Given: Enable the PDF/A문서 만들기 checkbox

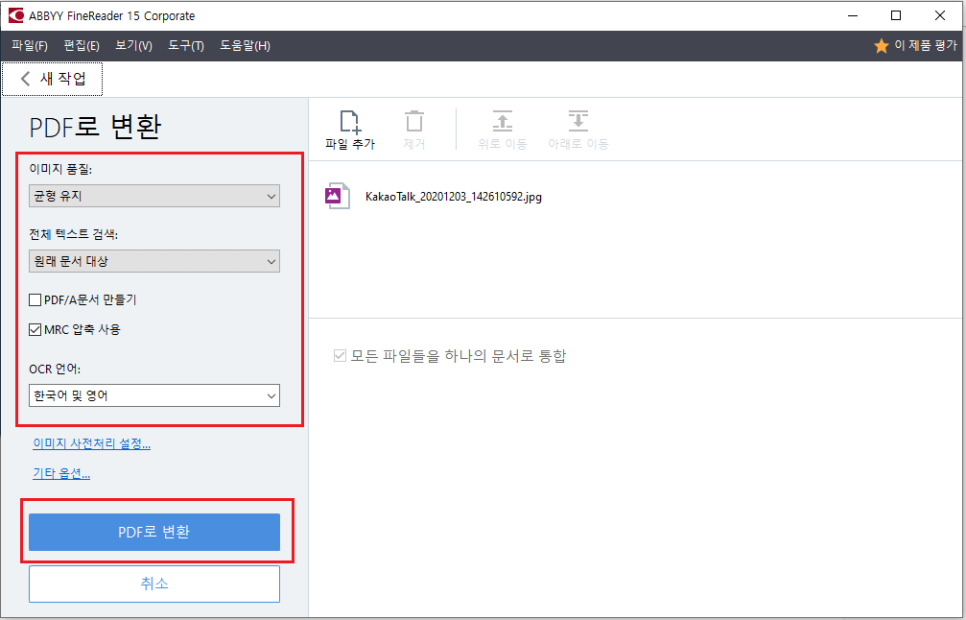Looking at the screenshot, I should click(35, 300).
